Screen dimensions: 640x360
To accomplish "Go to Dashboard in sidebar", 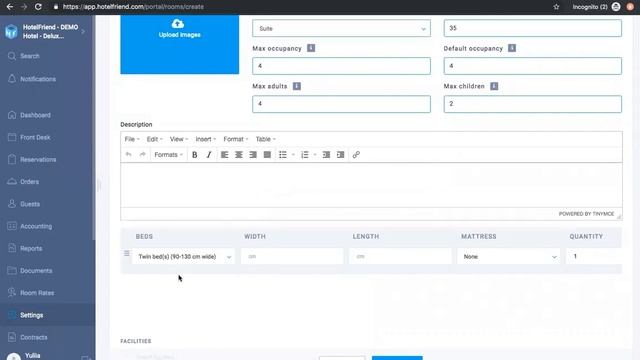I will 35,115.
